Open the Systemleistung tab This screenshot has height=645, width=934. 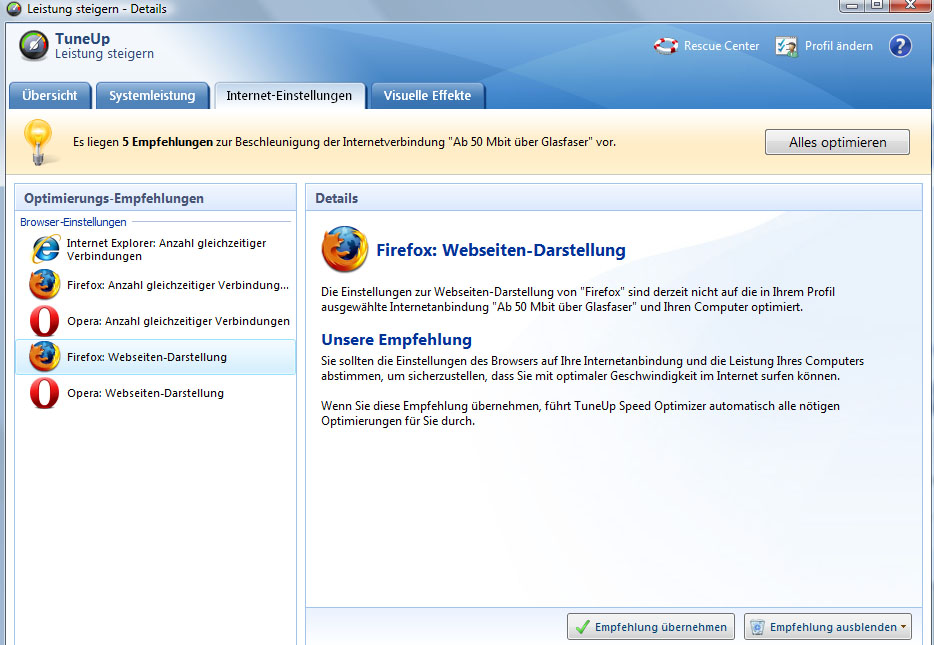(152, 96)
